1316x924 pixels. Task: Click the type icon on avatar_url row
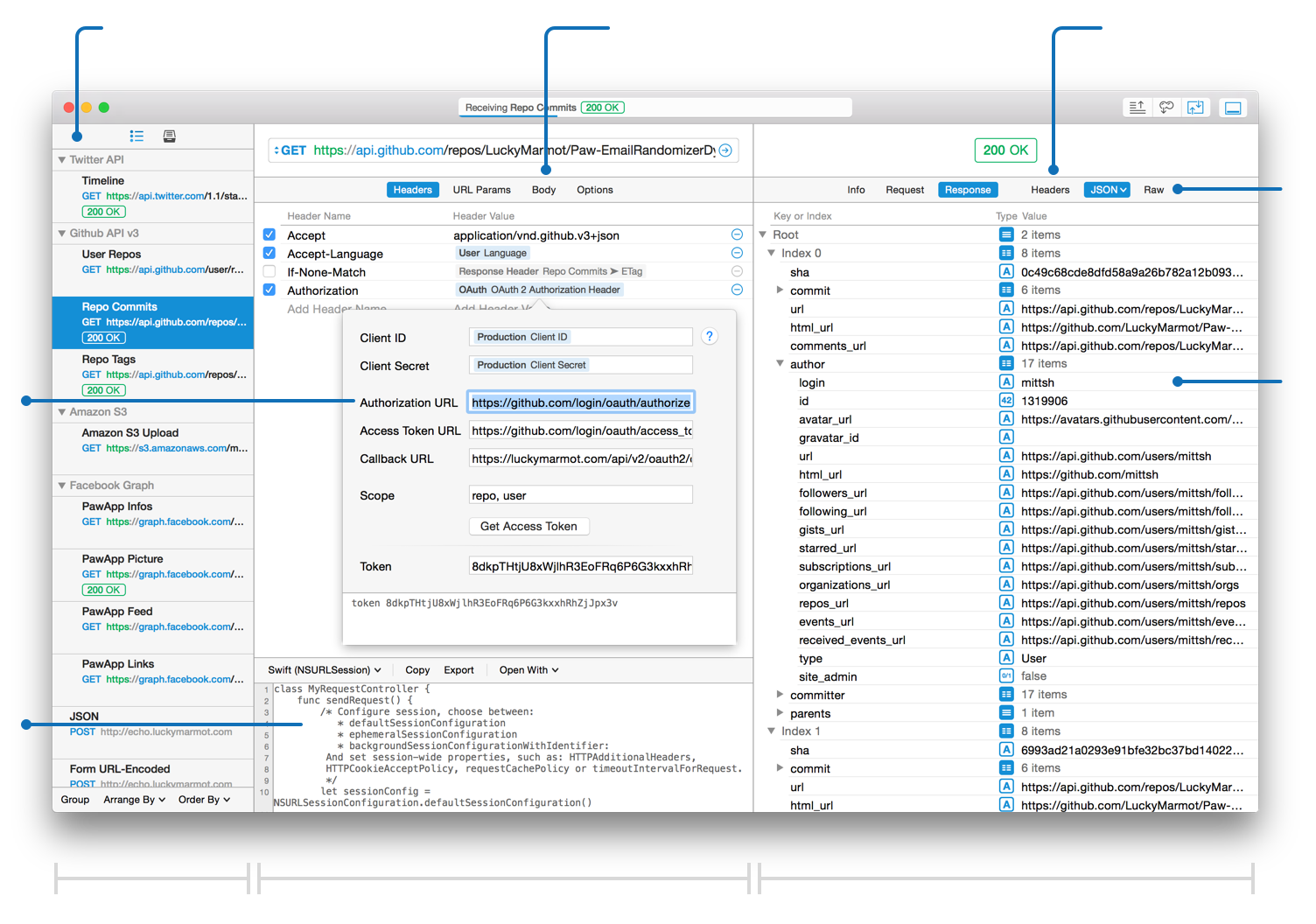point(1006,418)
